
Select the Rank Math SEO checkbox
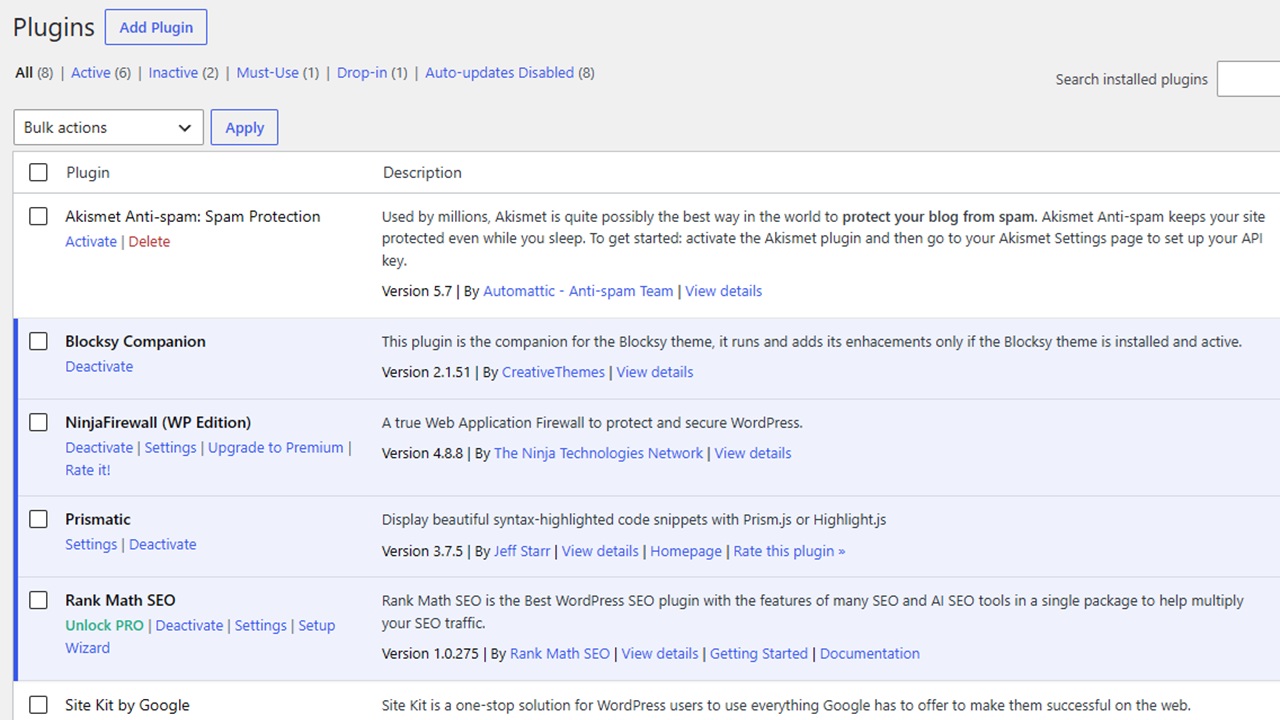click(x=38, y=600)
